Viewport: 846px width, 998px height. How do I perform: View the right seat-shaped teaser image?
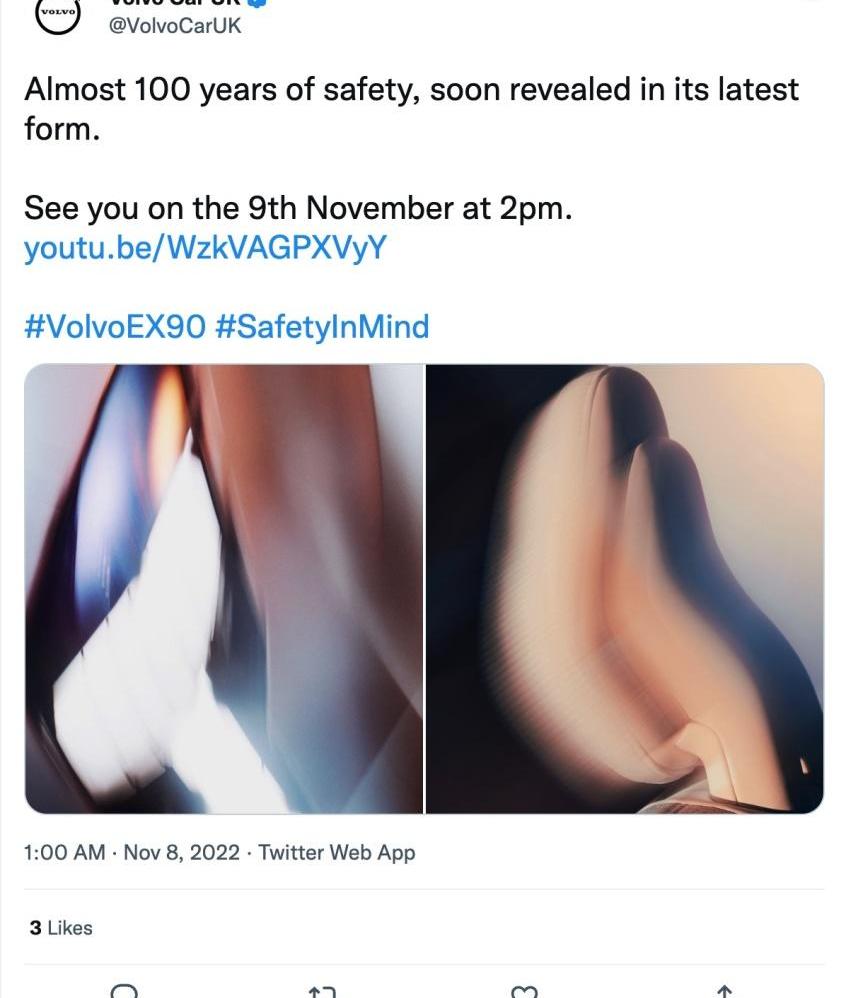point(624,589)
